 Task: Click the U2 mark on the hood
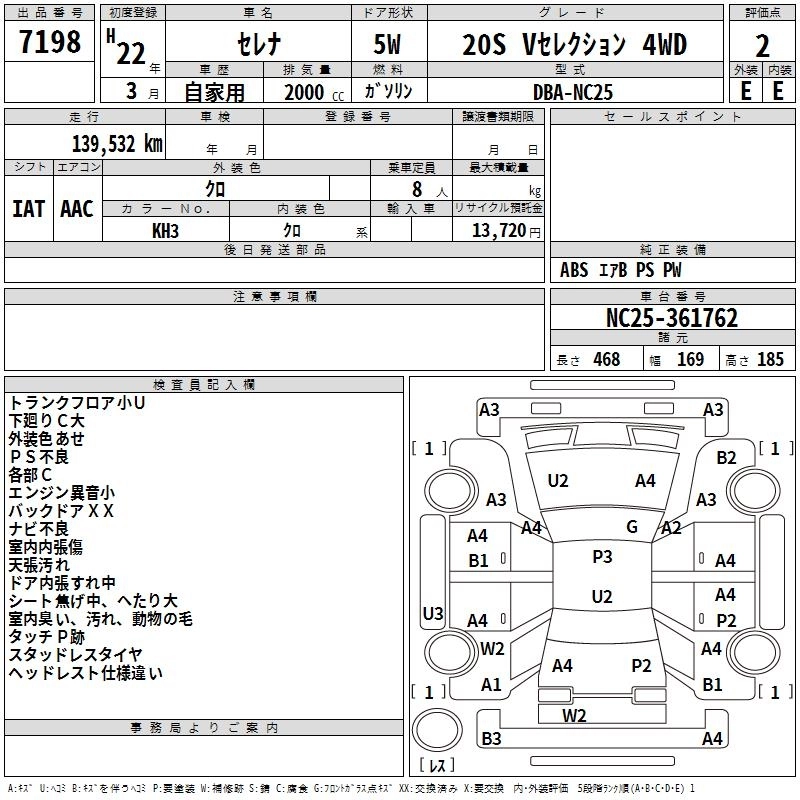click(x=558, y=481)
